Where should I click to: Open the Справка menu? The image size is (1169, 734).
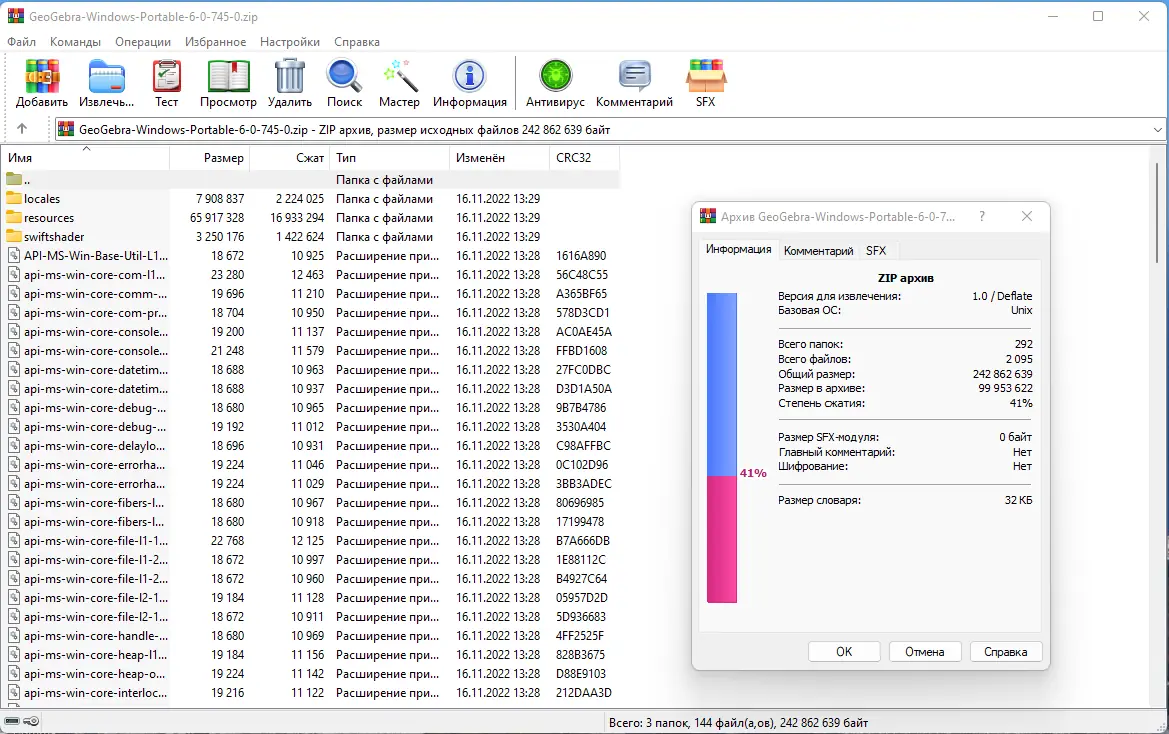point(356,42)
